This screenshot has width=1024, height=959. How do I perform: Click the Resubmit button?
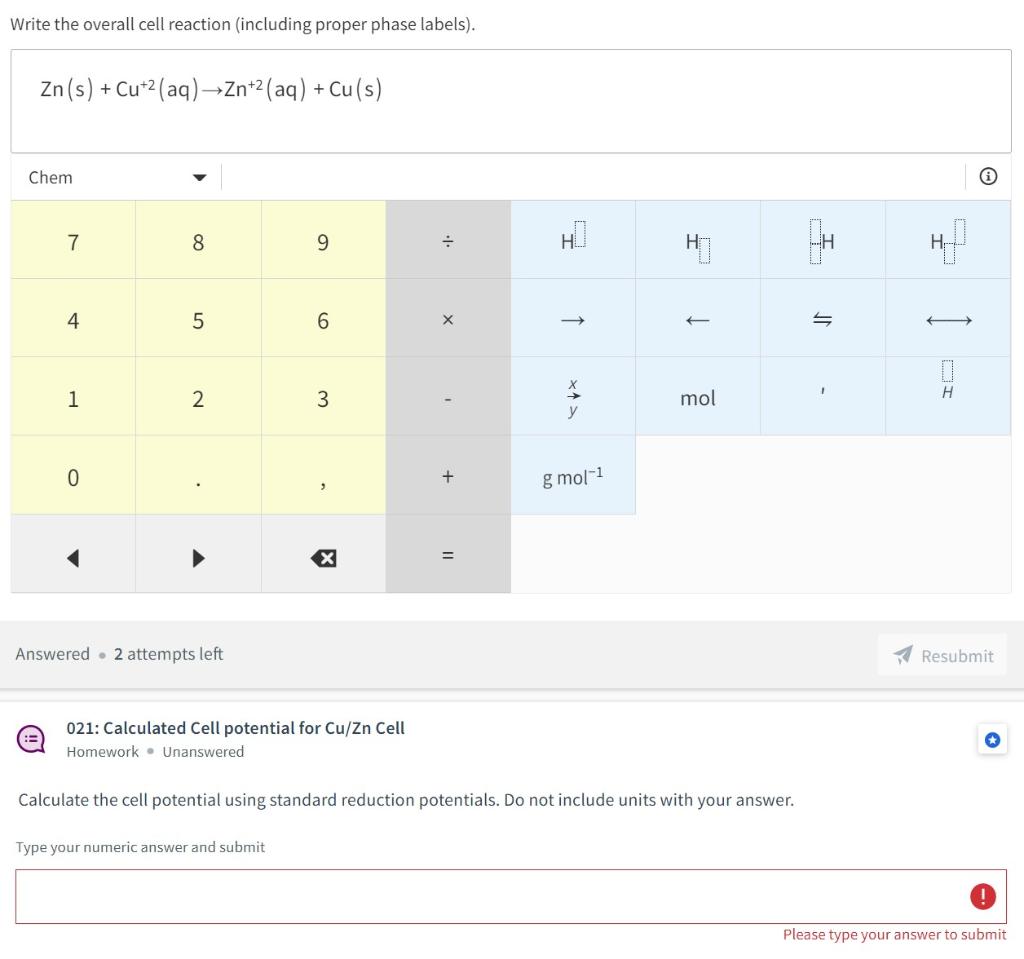click(941, 655)
